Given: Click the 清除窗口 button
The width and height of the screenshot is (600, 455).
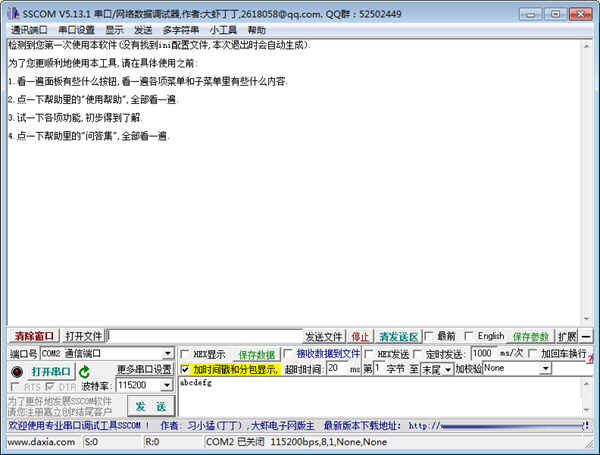Looking at the screenshot, I should 33,336.
